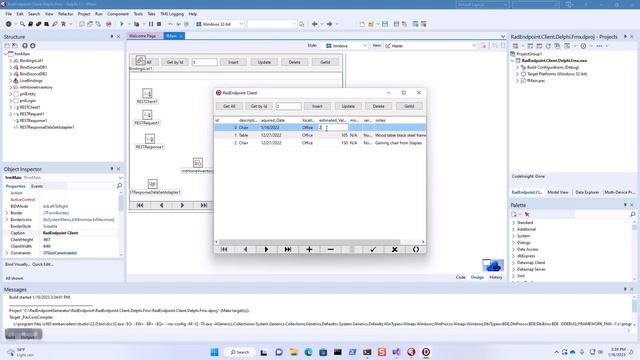This screenshot has width=640, height=360.
Task: Click the cloud GetIt icon in designer corner
Action: 493,266
